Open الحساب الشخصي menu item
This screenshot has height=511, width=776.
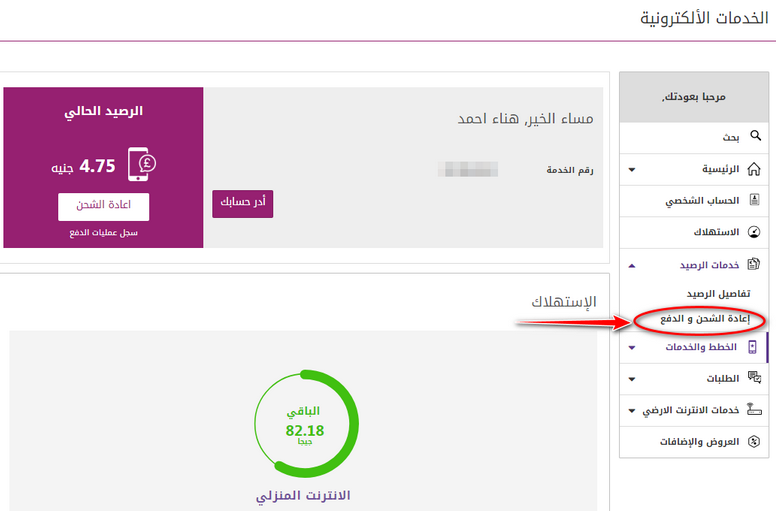(x=694, y=201)
